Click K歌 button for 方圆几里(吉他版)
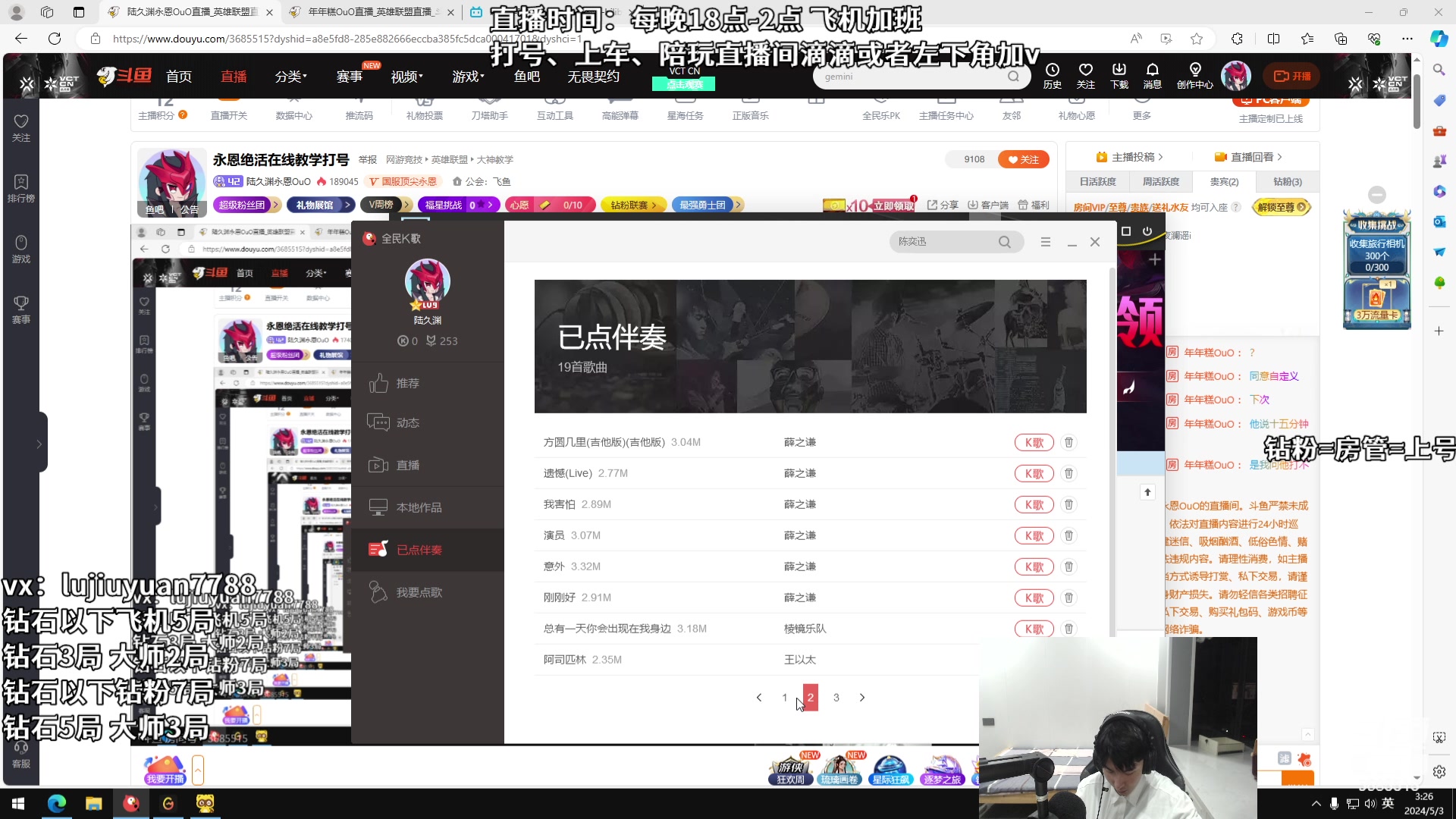 point(1034,442)
